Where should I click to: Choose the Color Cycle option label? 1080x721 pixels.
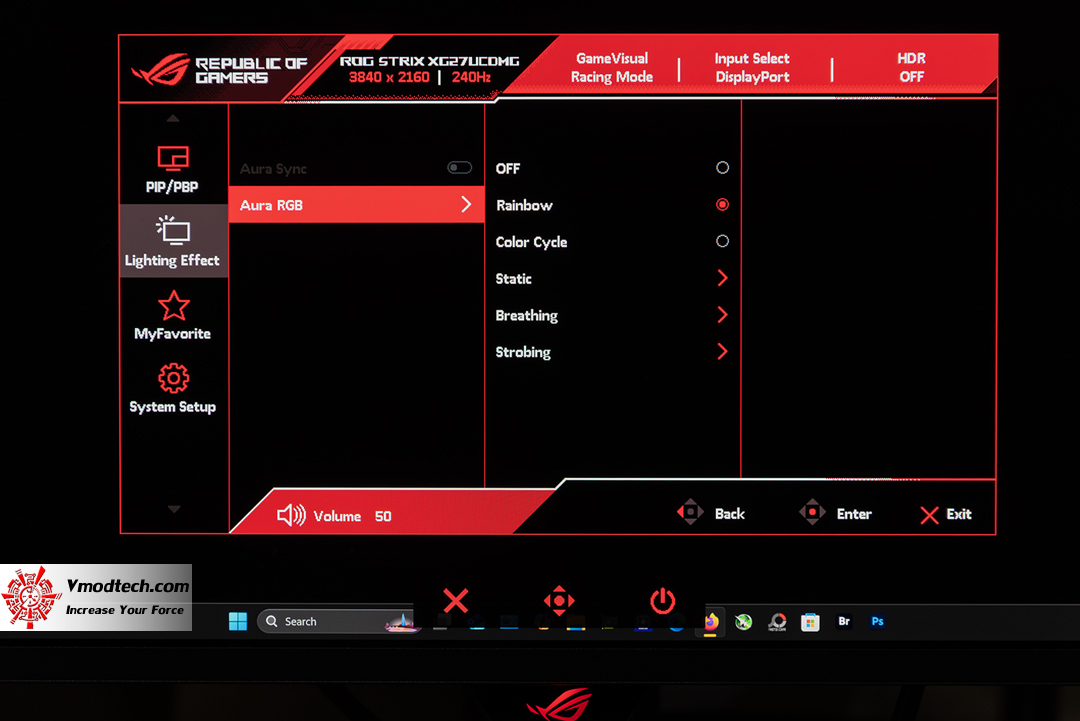click(x=531, y=242)
